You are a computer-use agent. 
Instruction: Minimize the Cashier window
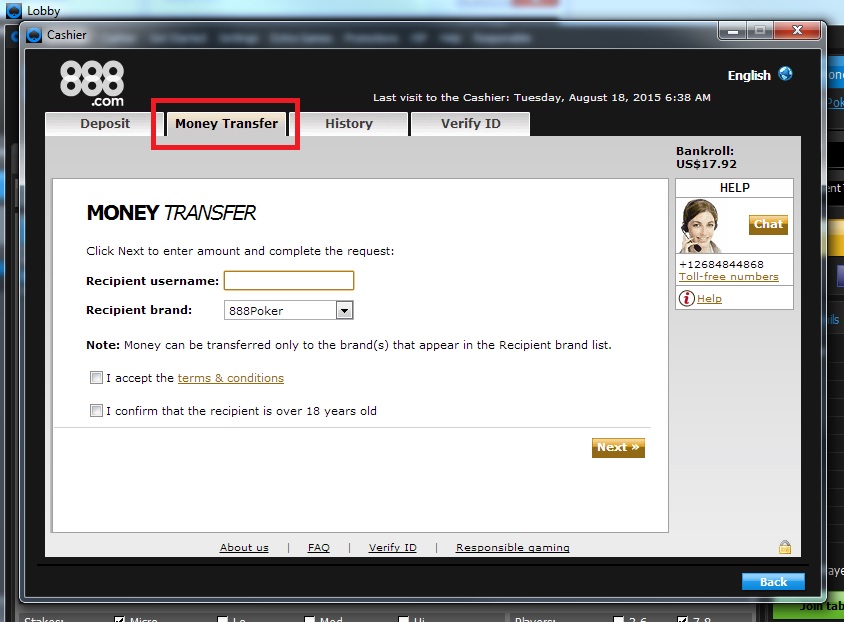pyautogui.click(x=733, y=31)
